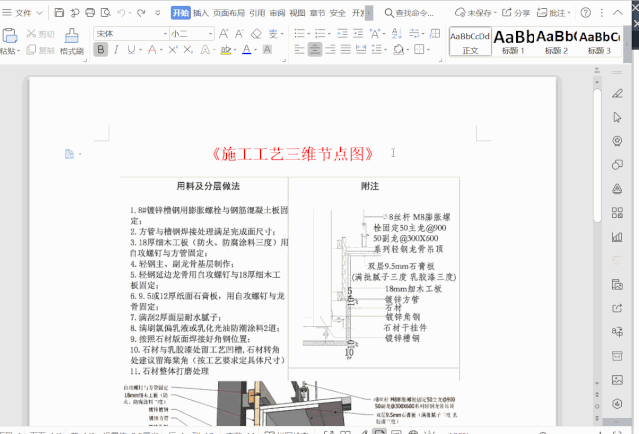The image size is (639, 434).
Task: Toggle character shading A button
Action: tap(267, 50)
